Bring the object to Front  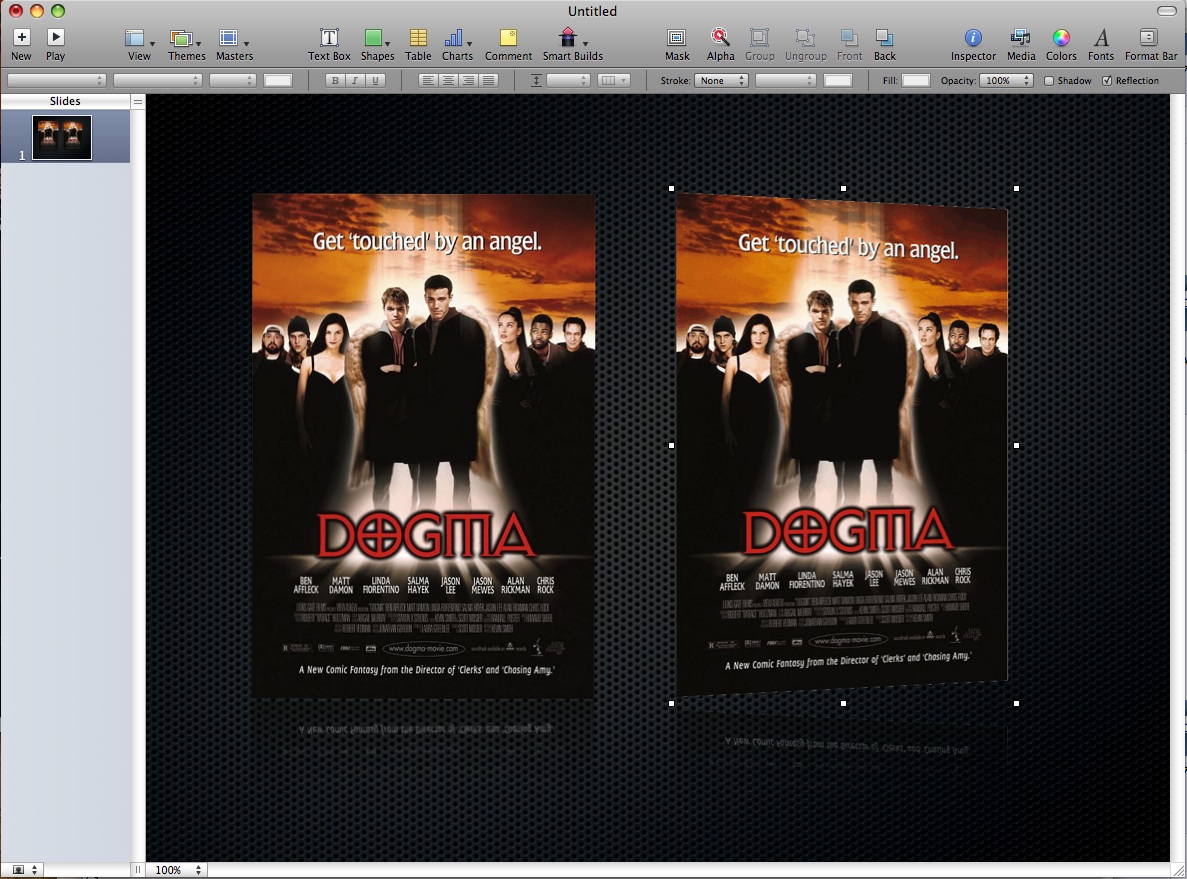(849, 45)
